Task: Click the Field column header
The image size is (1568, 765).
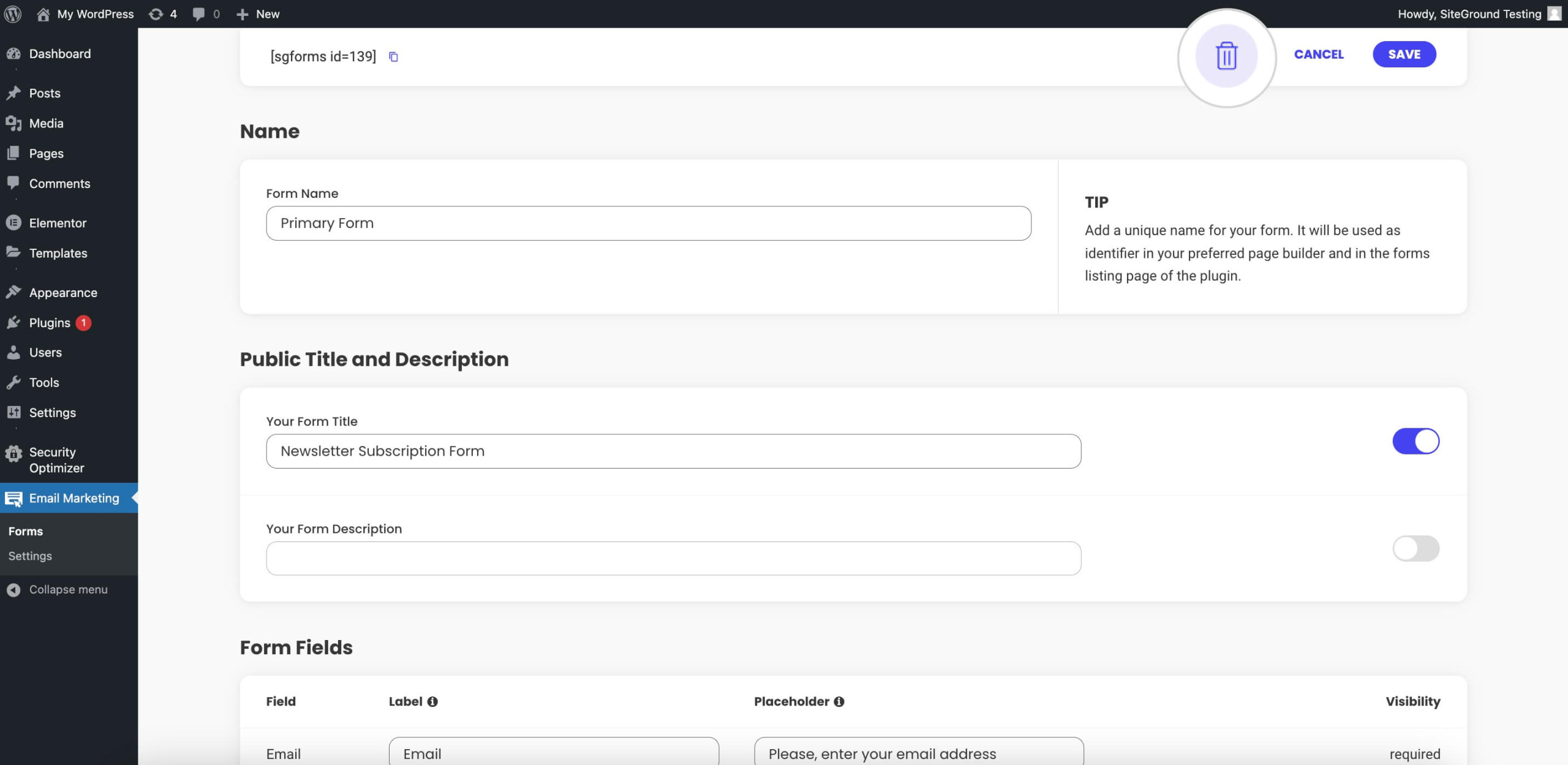Action: [281, 701]
